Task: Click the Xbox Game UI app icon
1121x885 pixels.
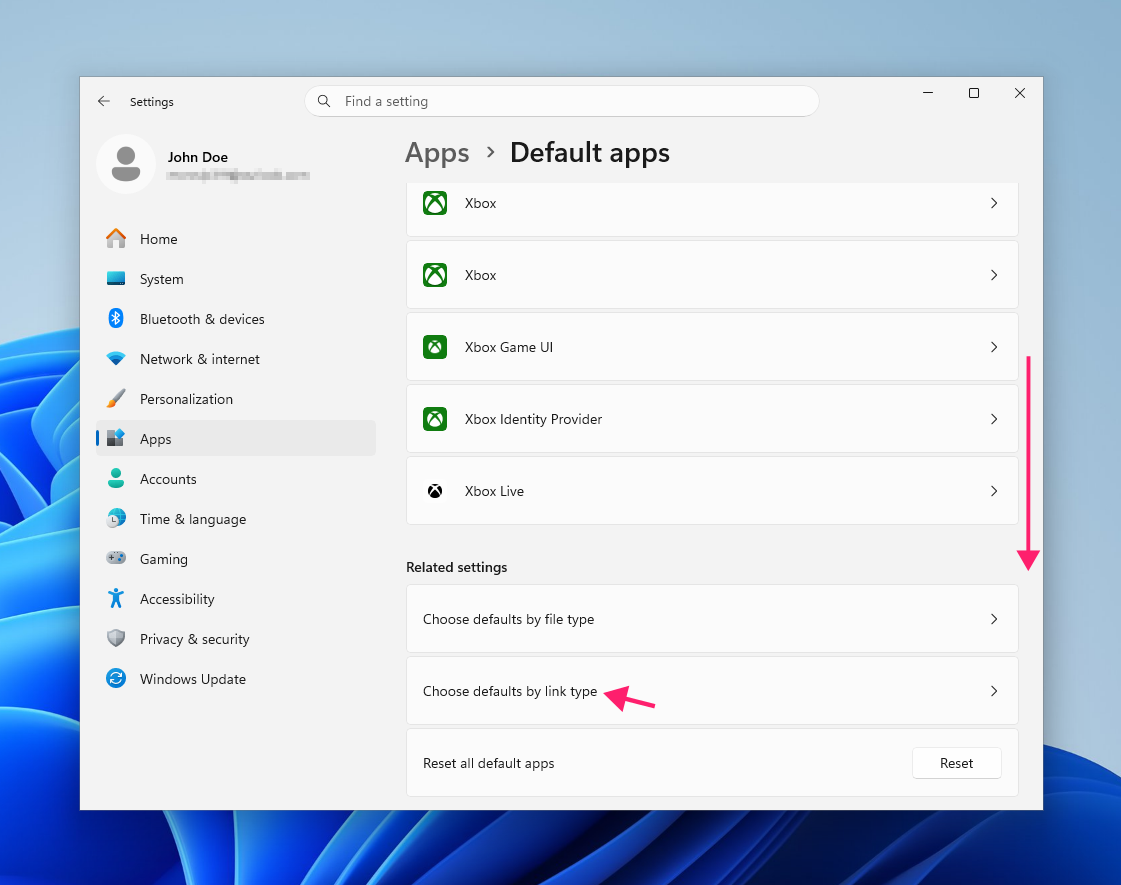Action: point(435,347)
